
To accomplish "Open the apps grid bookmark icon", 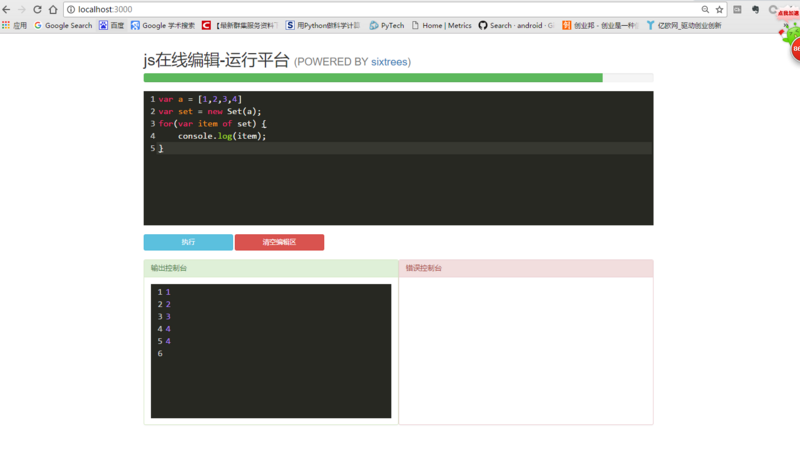I will pos(14,25).
